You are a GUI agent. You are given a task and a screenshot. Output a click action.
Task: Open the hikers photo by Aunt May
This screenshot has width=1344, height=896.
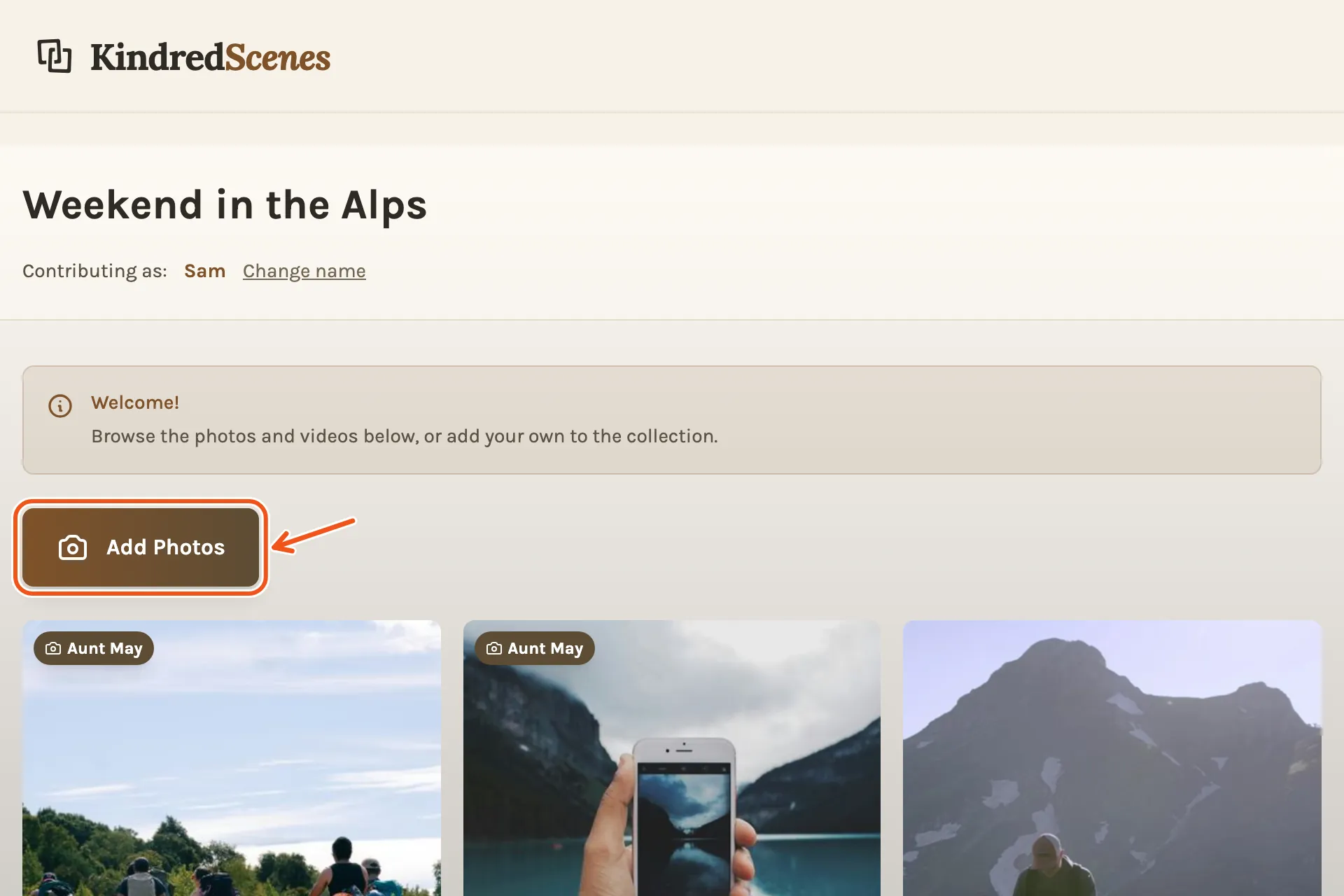pyautogui.click(x=232, y=758)
